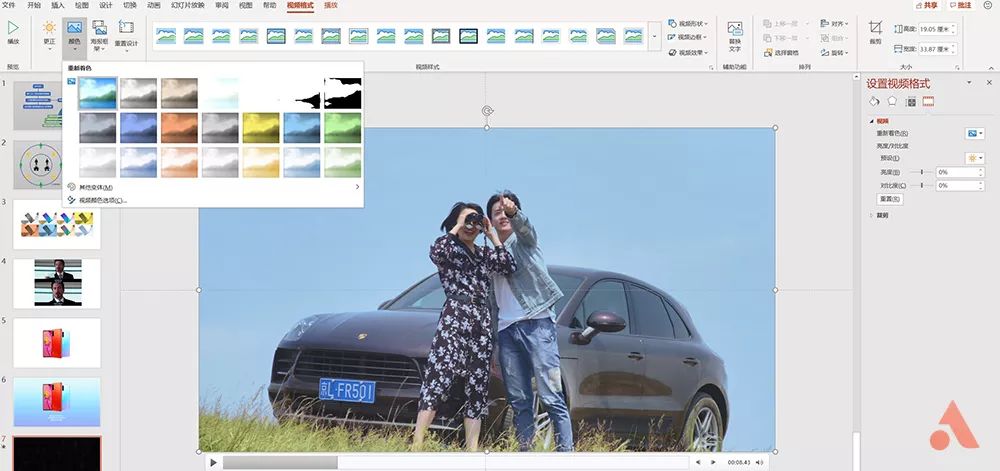Close the Format Video pane
Screen dimensions: 1000x471
point(989,83)
